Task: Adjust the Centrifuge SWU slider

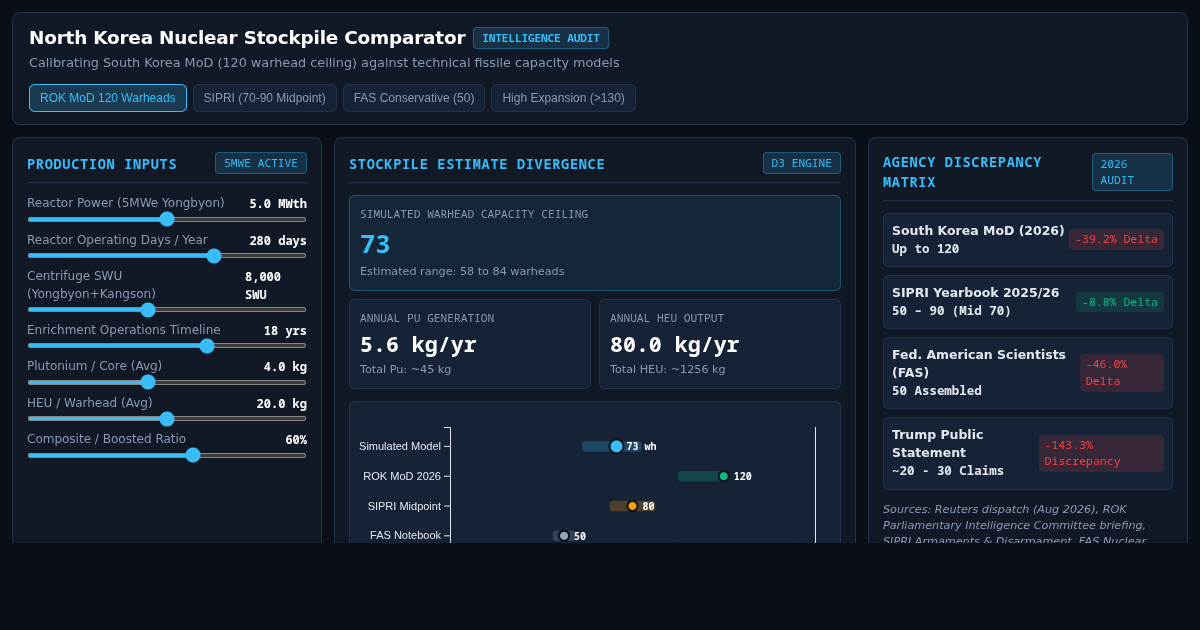Action: [167, 310]
